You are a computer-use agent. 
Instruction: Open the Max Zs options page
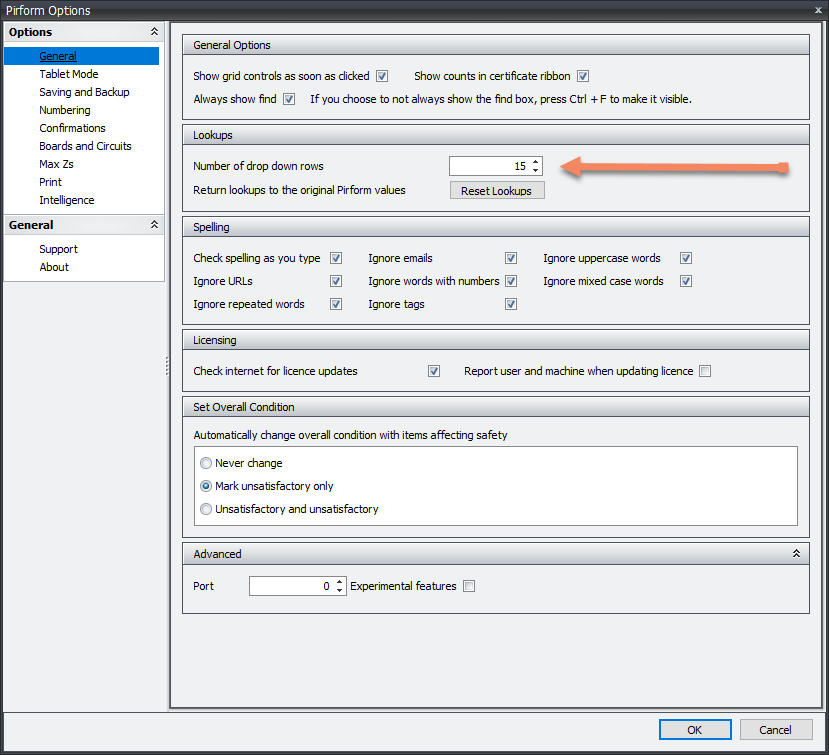point(56,164)
